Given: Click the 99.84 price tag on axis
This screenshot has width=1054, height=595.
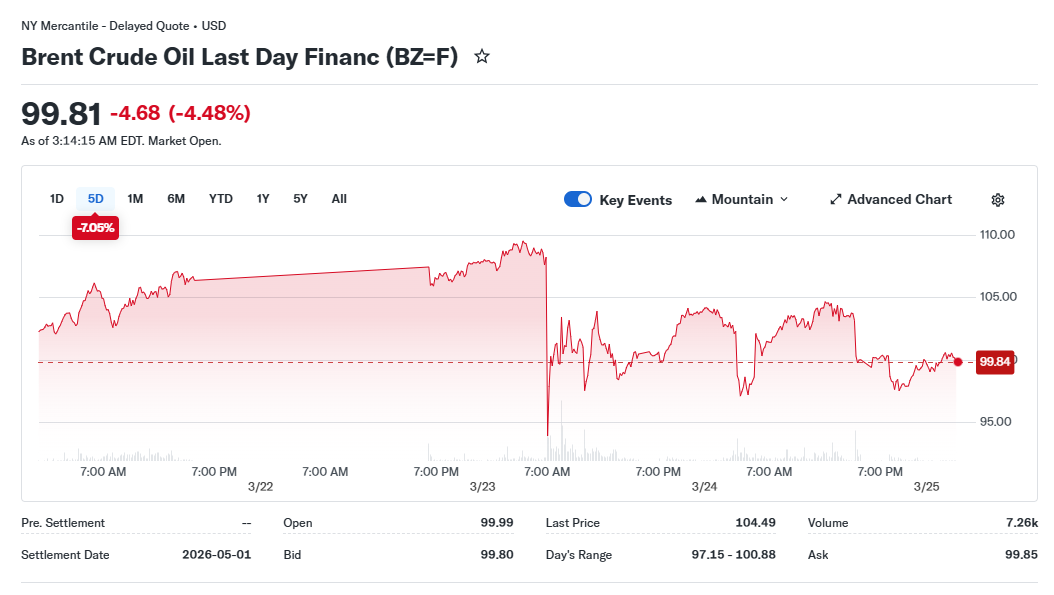Looking at the screenshot, I should (x=995, y=362).
